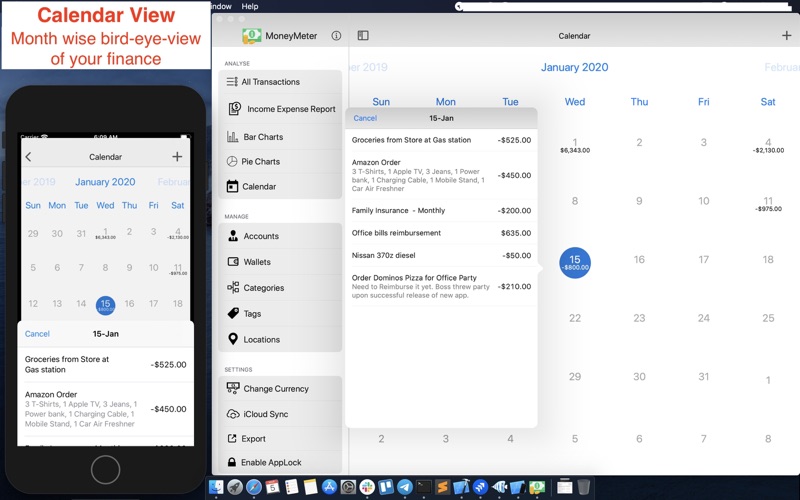Open Accounts in the Manage section

(x=280, y=236)
